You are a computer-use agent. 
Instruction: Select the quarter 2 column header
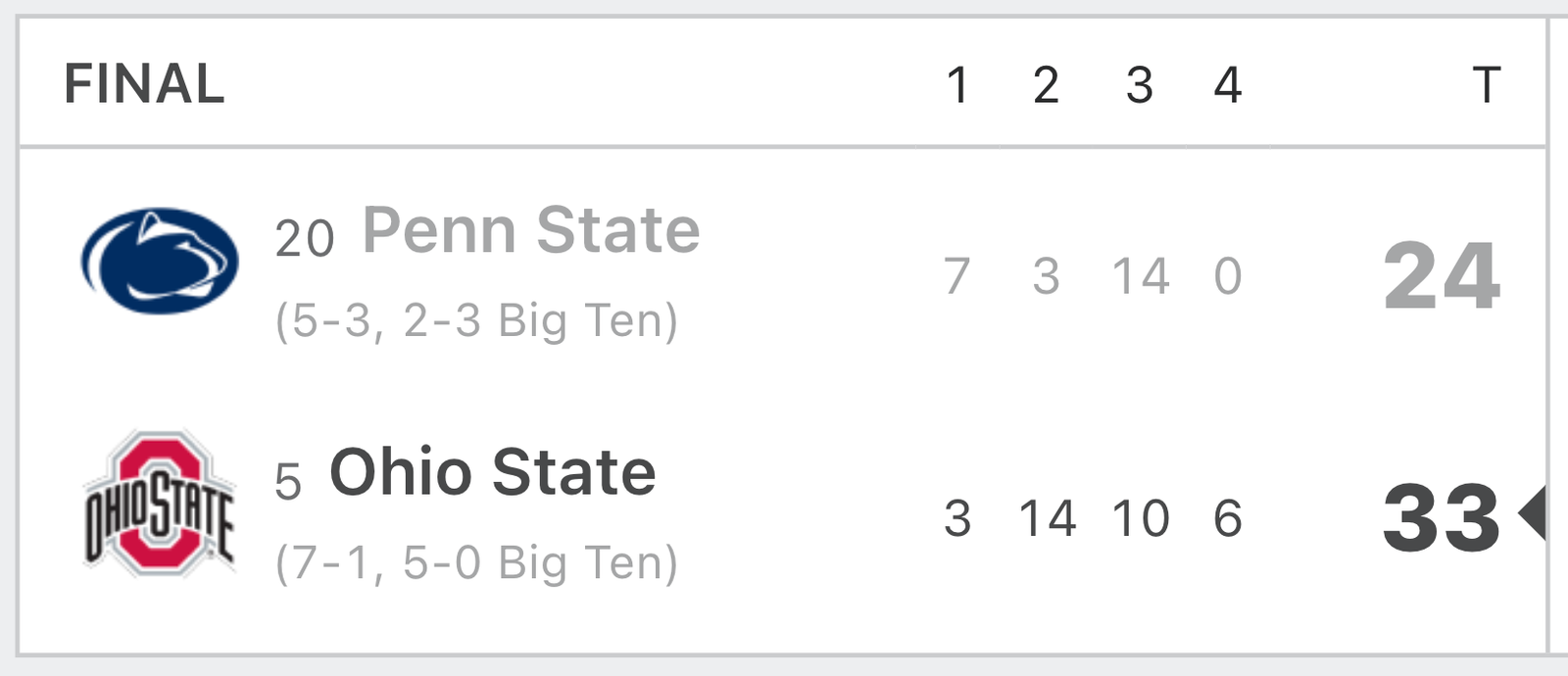tap(1046, 85)
